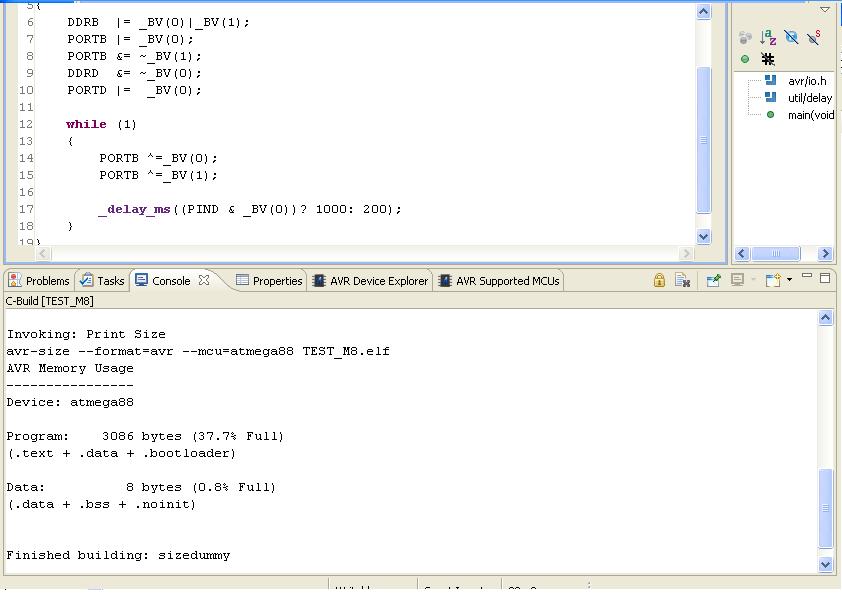842x596 pixels.
Task: Click 'PORTD' on line 10
Action: [x=87, y=90]
